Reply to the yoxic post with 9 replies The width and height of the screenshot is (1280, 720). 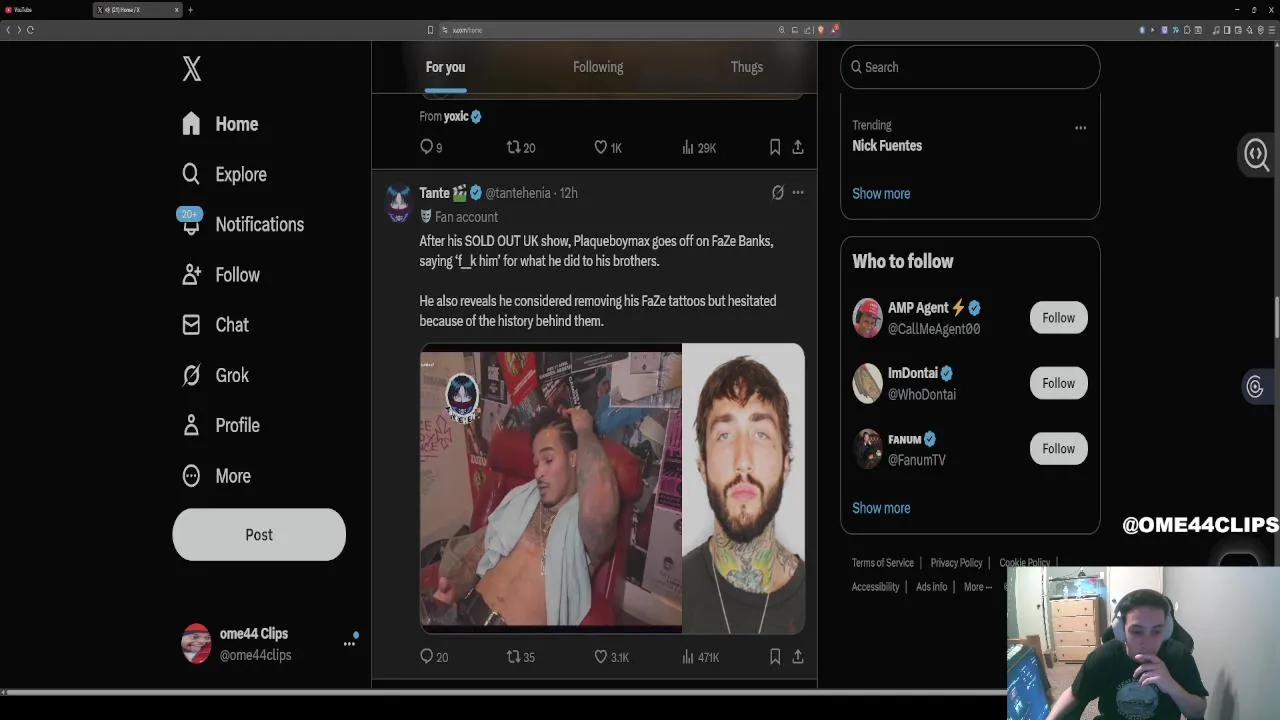click(x=431, y=147)
